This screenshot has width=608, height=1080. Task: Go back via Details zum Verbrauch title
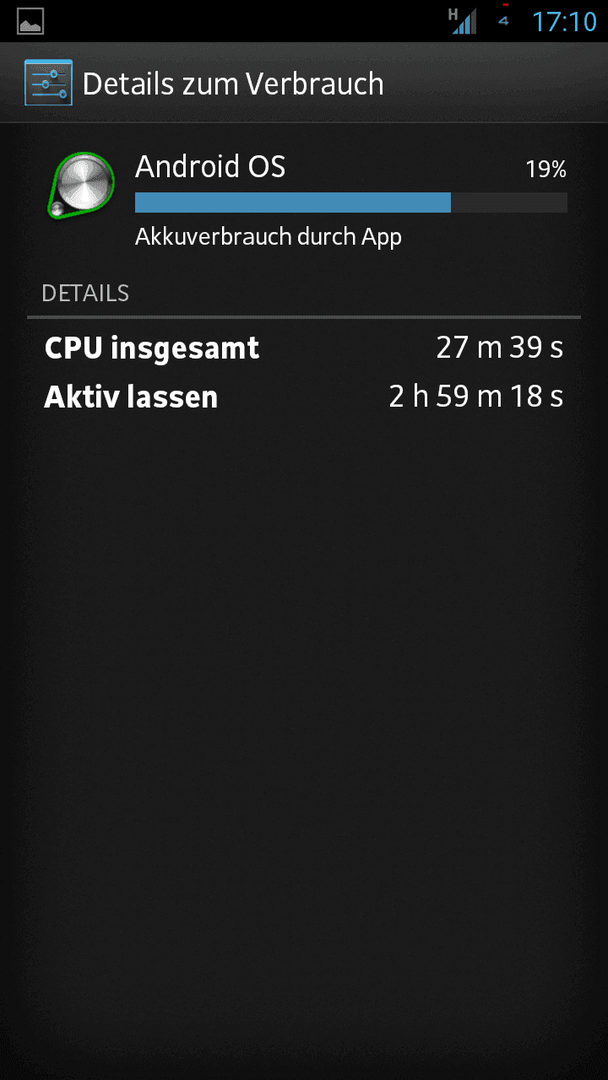coord(233,84)
